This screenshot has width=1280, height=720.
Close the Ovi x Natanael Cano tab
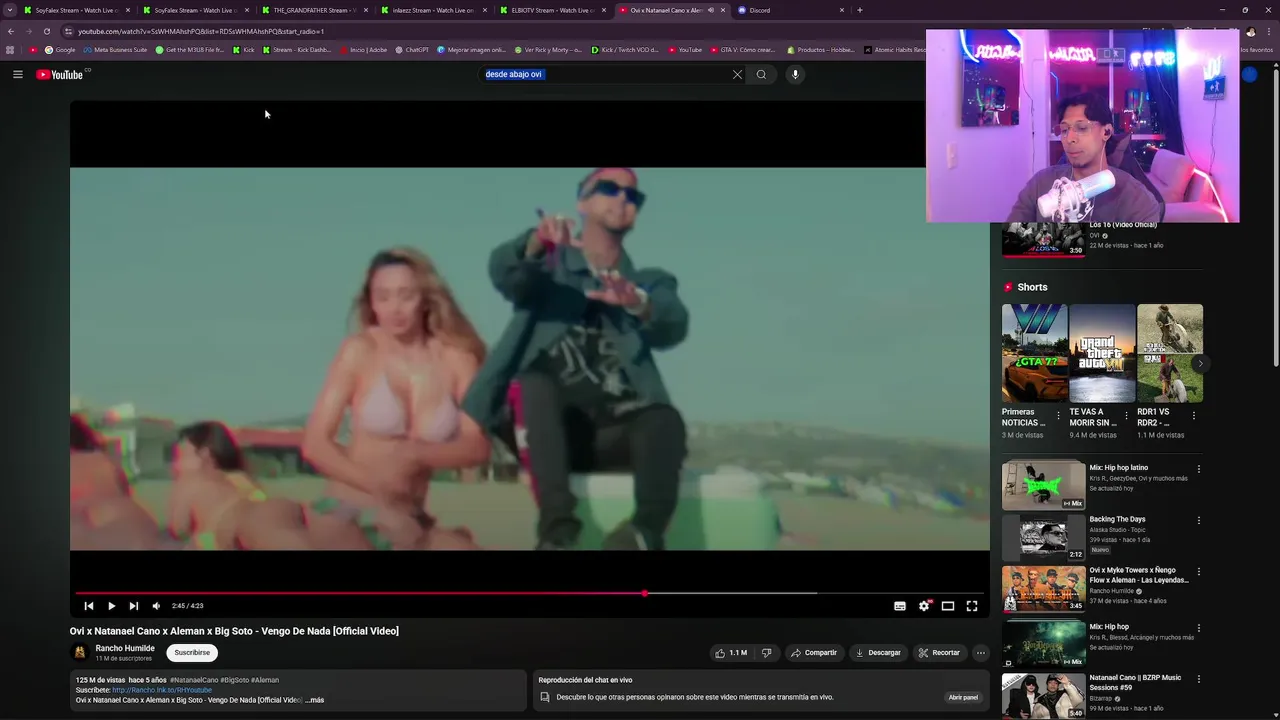tap(722, 10)
